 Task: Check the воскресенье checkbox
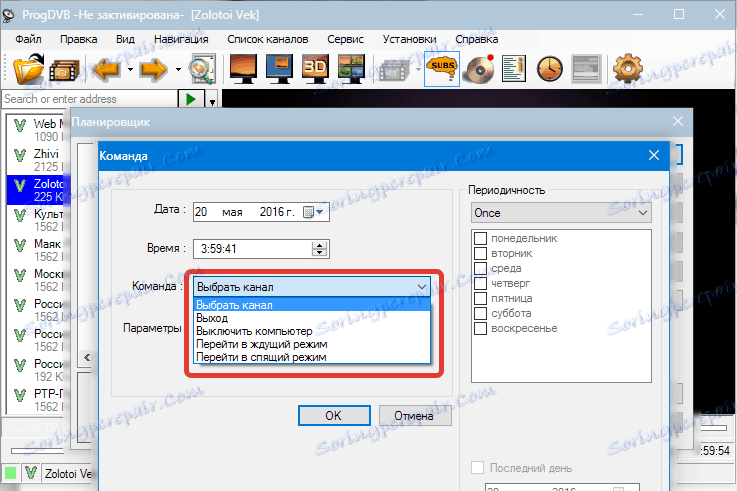[480, 328]
